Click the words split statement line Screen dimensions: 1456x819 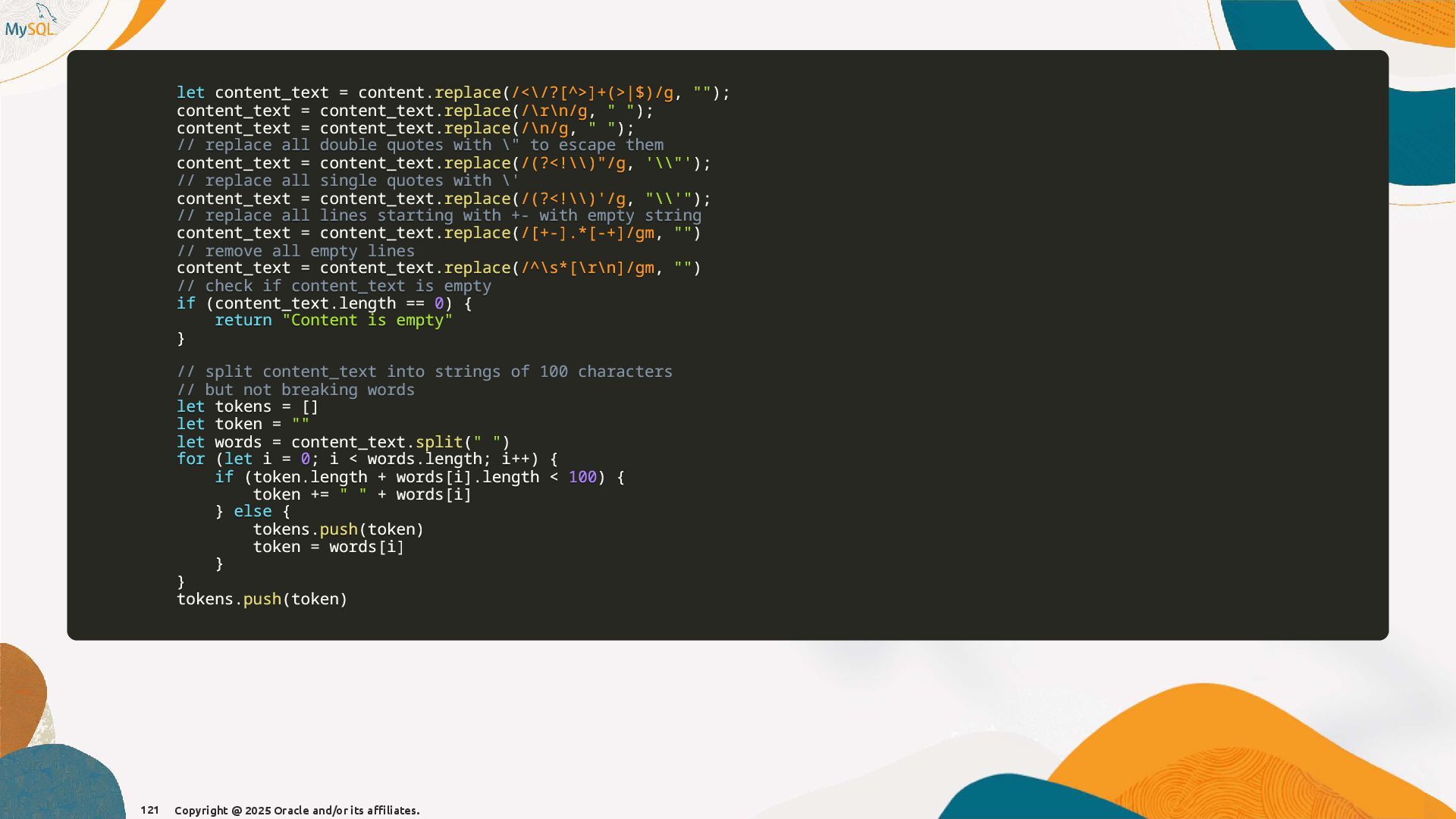point(343,442)
